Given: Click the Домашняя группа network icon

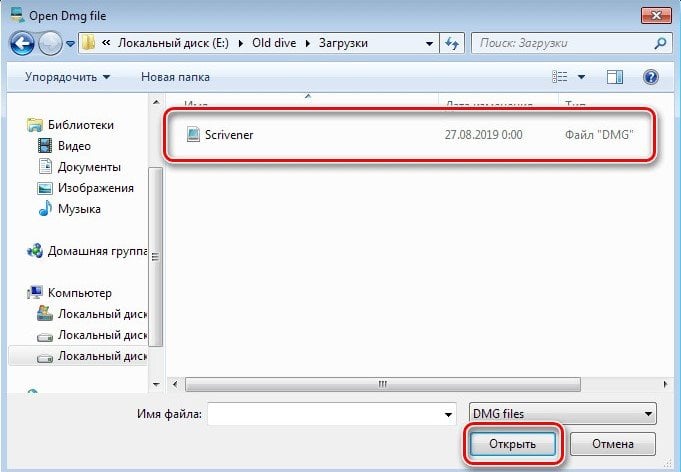Looking at the screenshot, I should [x=35, y=251].
